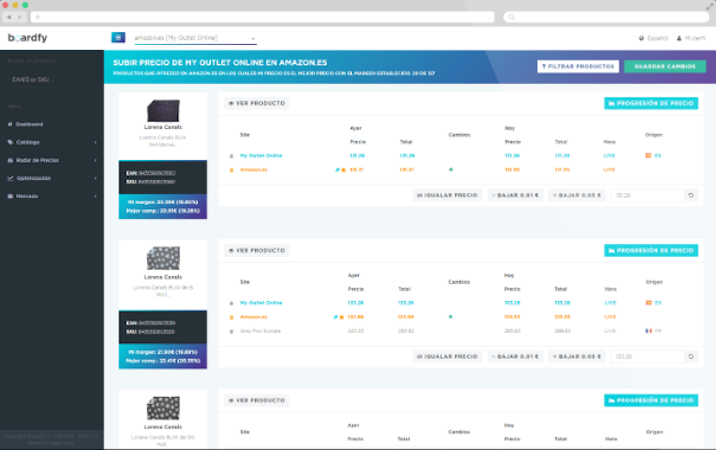716x450 pixels.
Task: Open the amazon.es My Outlet Online store dropdown
Action: pos(195,38)
